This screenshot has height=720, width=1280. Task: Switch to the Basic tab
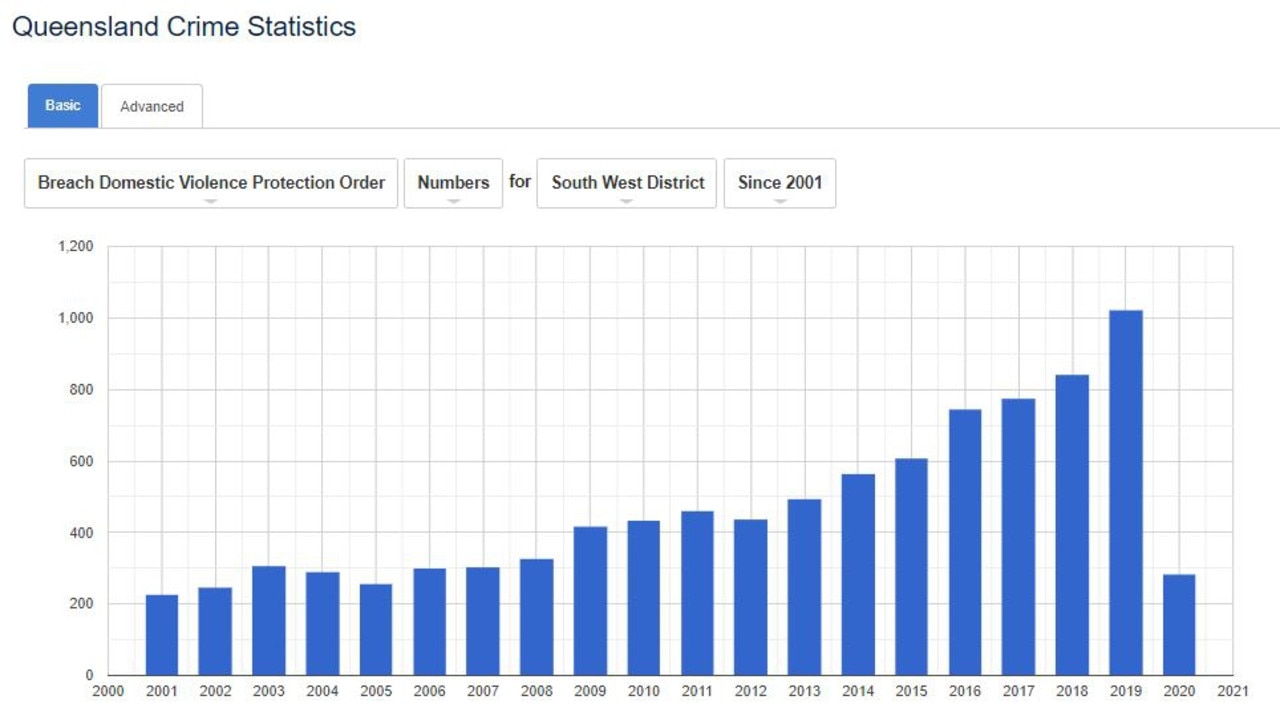[62, 105]
